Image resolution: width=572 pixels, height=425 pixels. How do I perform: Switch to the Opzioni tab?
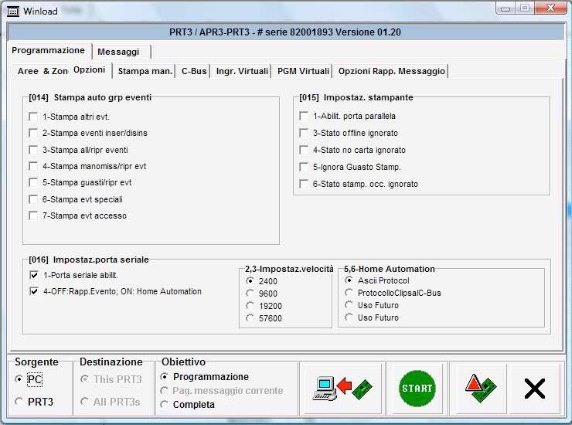click(x=89, y=70)
